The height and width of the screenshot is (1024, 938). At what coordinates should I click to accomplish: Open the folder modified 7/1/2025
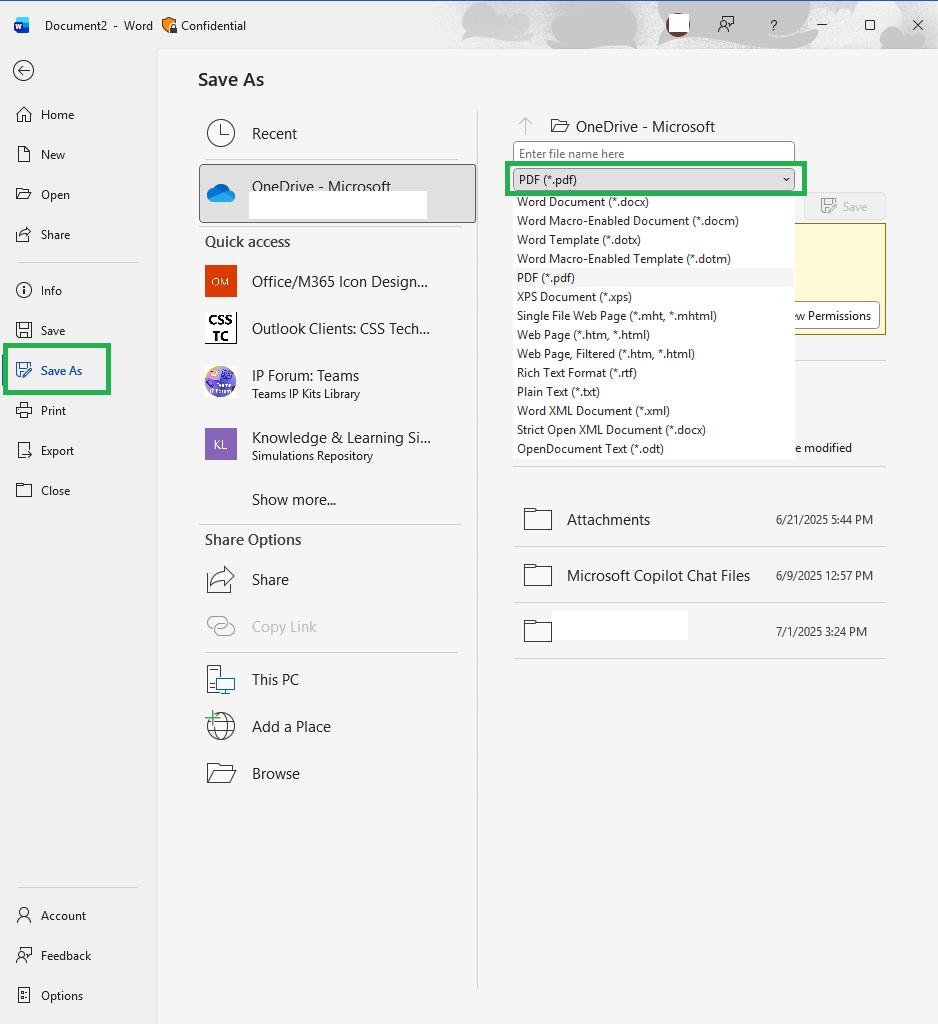[699, 632]
